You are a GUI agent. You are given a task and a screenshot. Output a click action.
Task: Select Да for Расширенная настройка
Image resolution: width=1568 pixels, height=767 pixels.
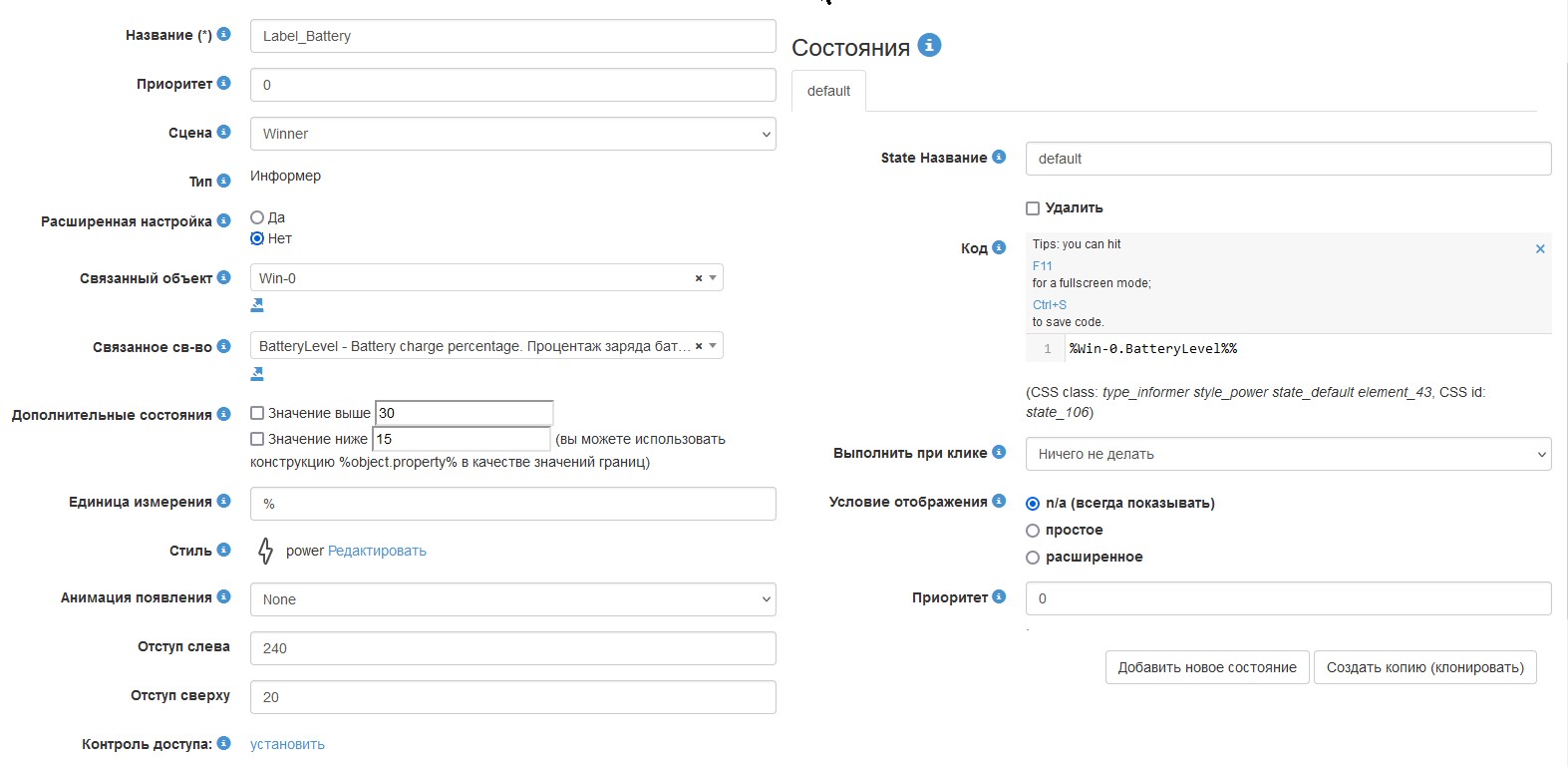click(257, 217)
